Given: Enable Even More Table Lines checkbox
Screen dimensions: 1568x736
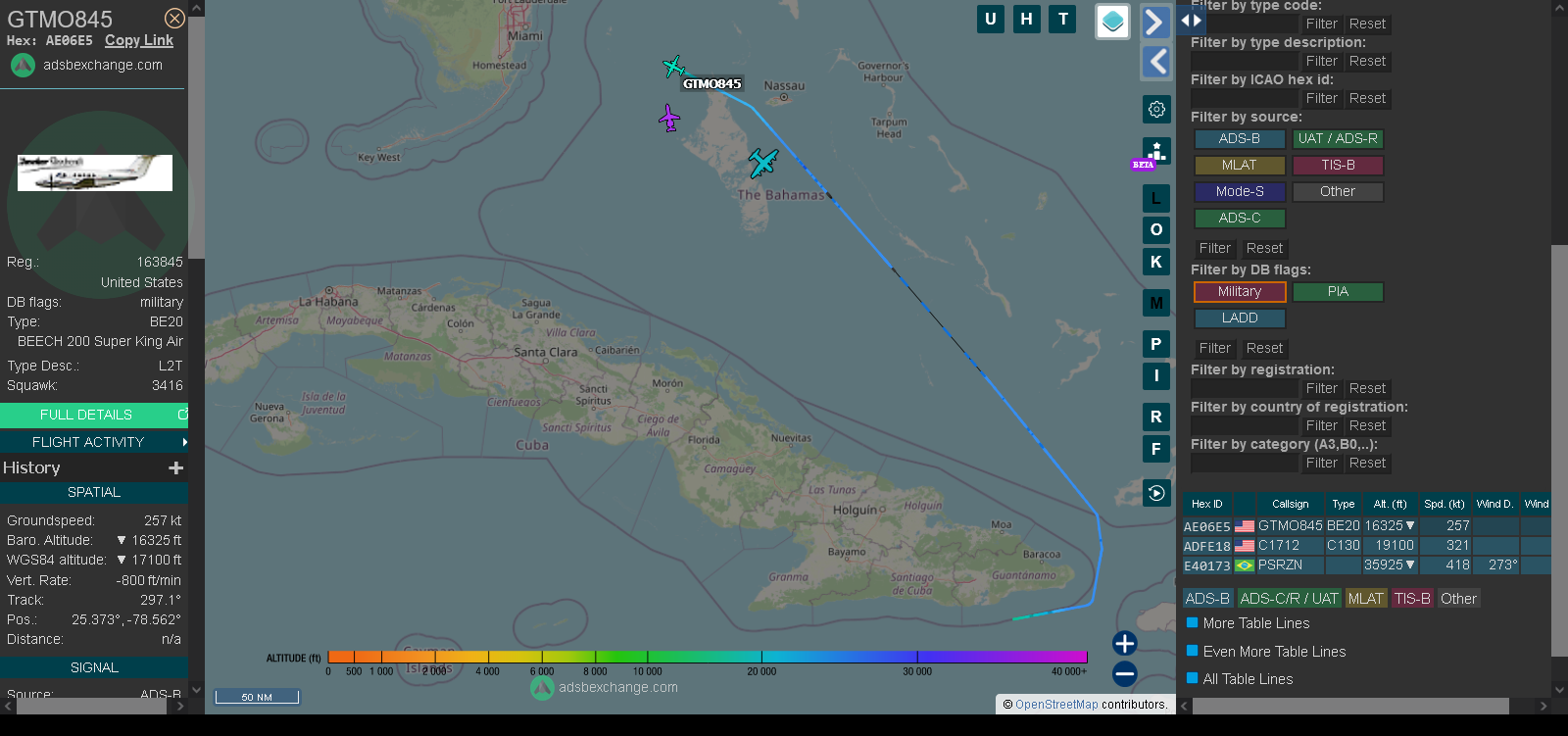Looking at the screenshot, I should point(1193,651).
